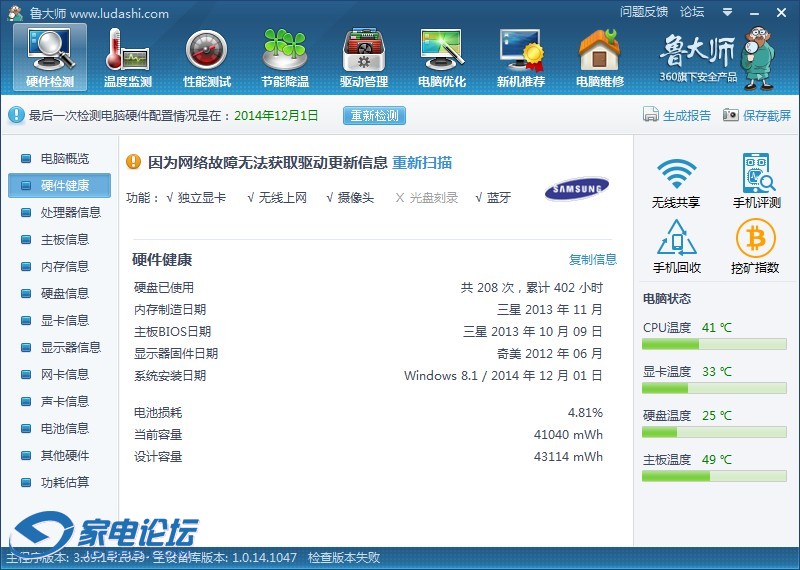Screen dimensions: 800x570
Task: Open 电脑优化 computer optimization
Action: [441, 56]
